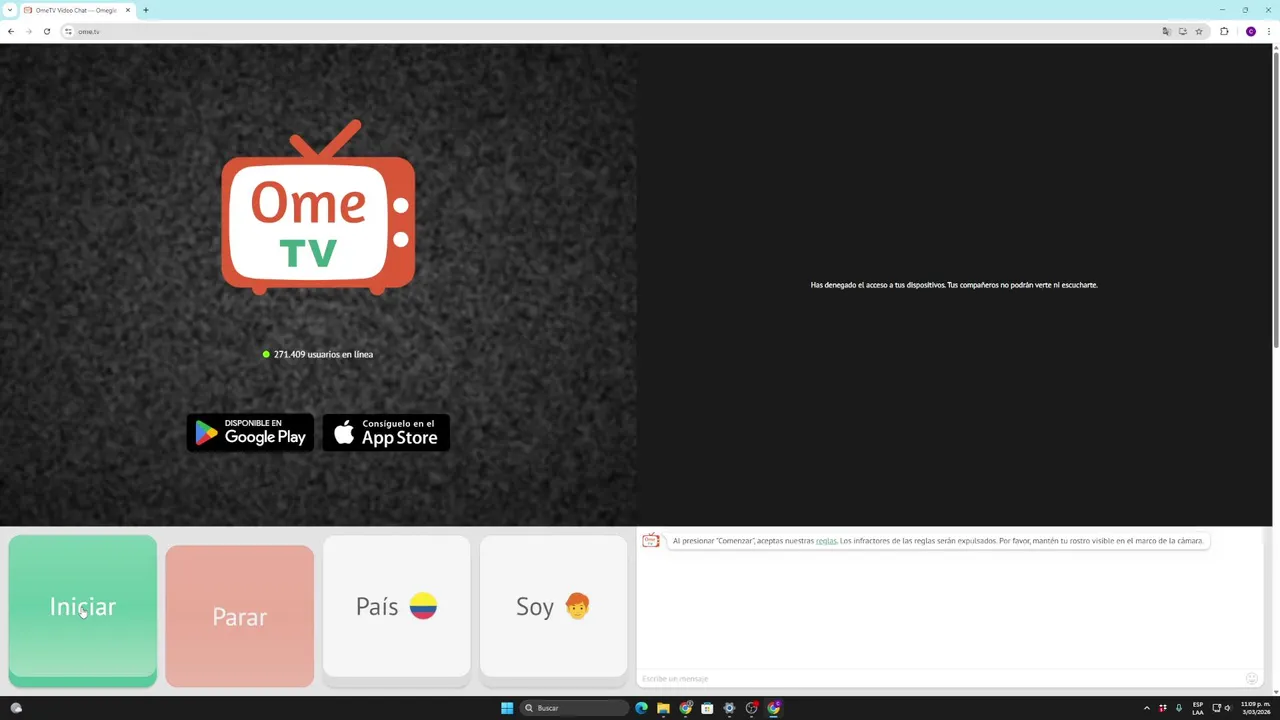Click the ESP LAA language indicator

tap(1198, 708)
